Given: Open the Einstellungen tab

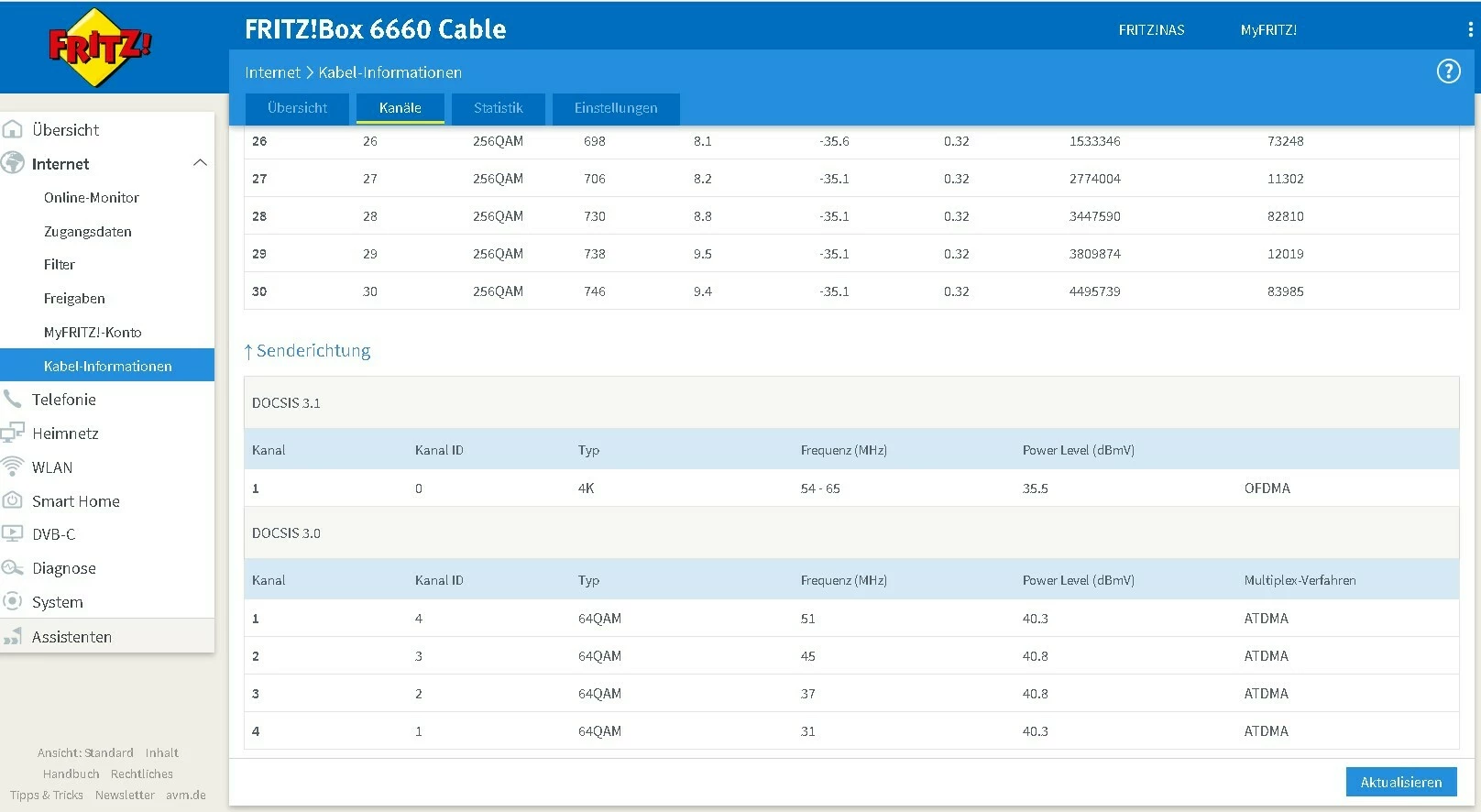Looking at the screenshot, I should click(616, 108).
